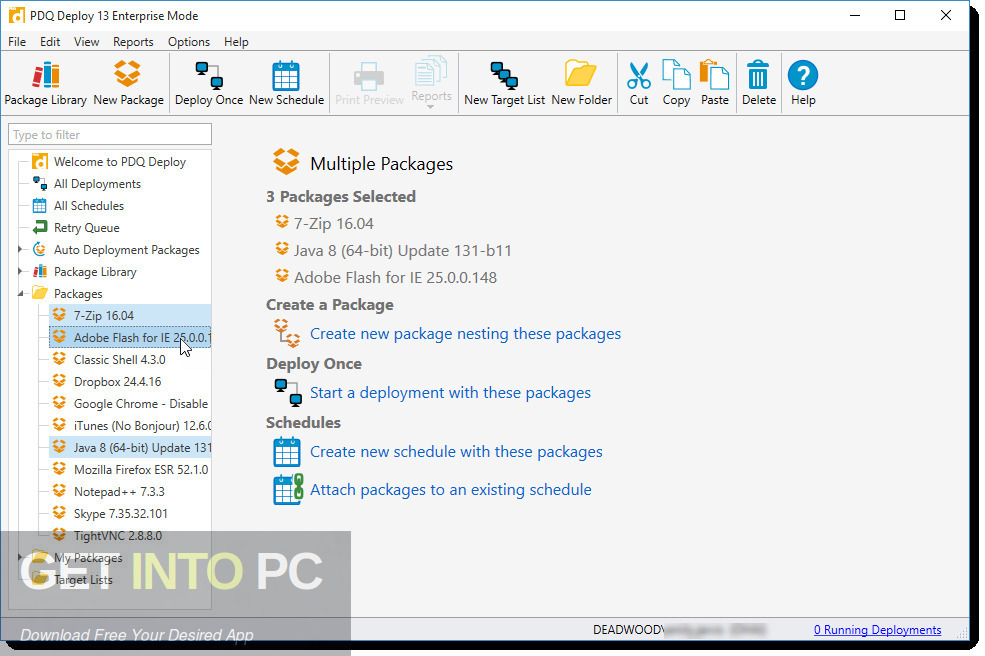This screenshot has width=985, height=656.
Task: Open All Schedules in the tree
Action: [89, 205]
